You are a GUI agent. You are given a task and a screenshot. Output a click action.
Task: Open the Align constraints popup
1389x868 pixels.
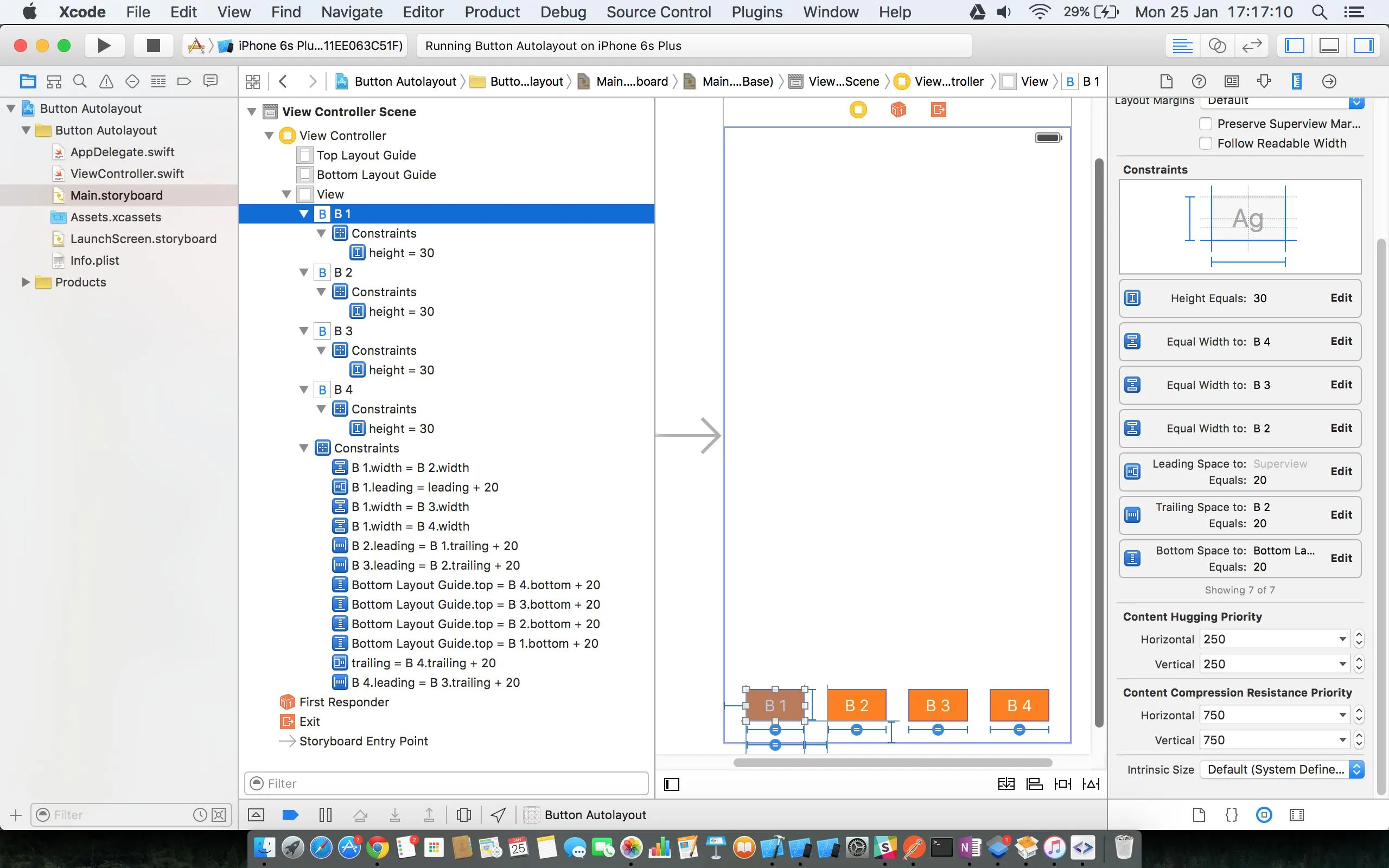(1034, 783)
